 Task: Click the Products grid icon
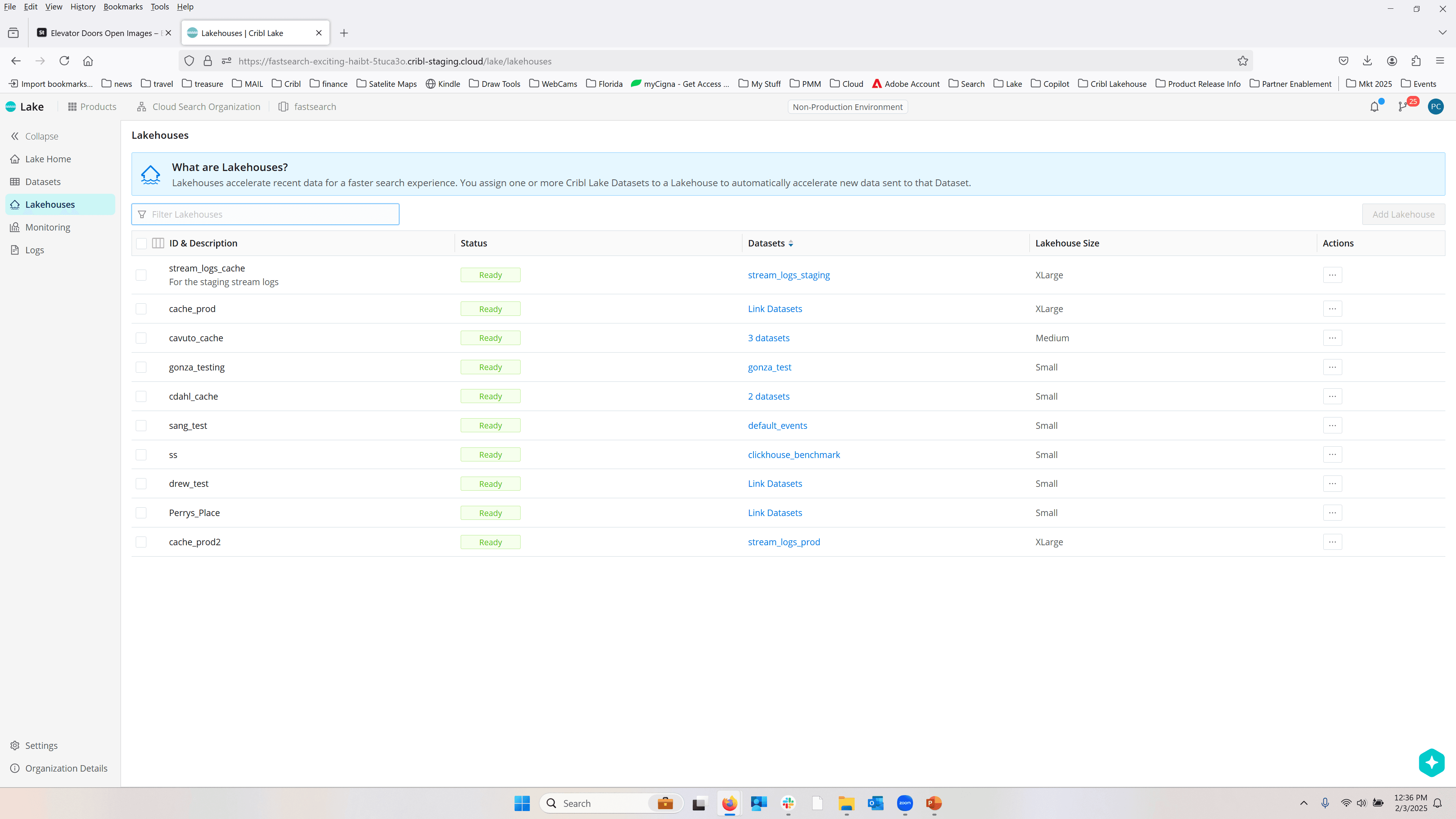72,107
